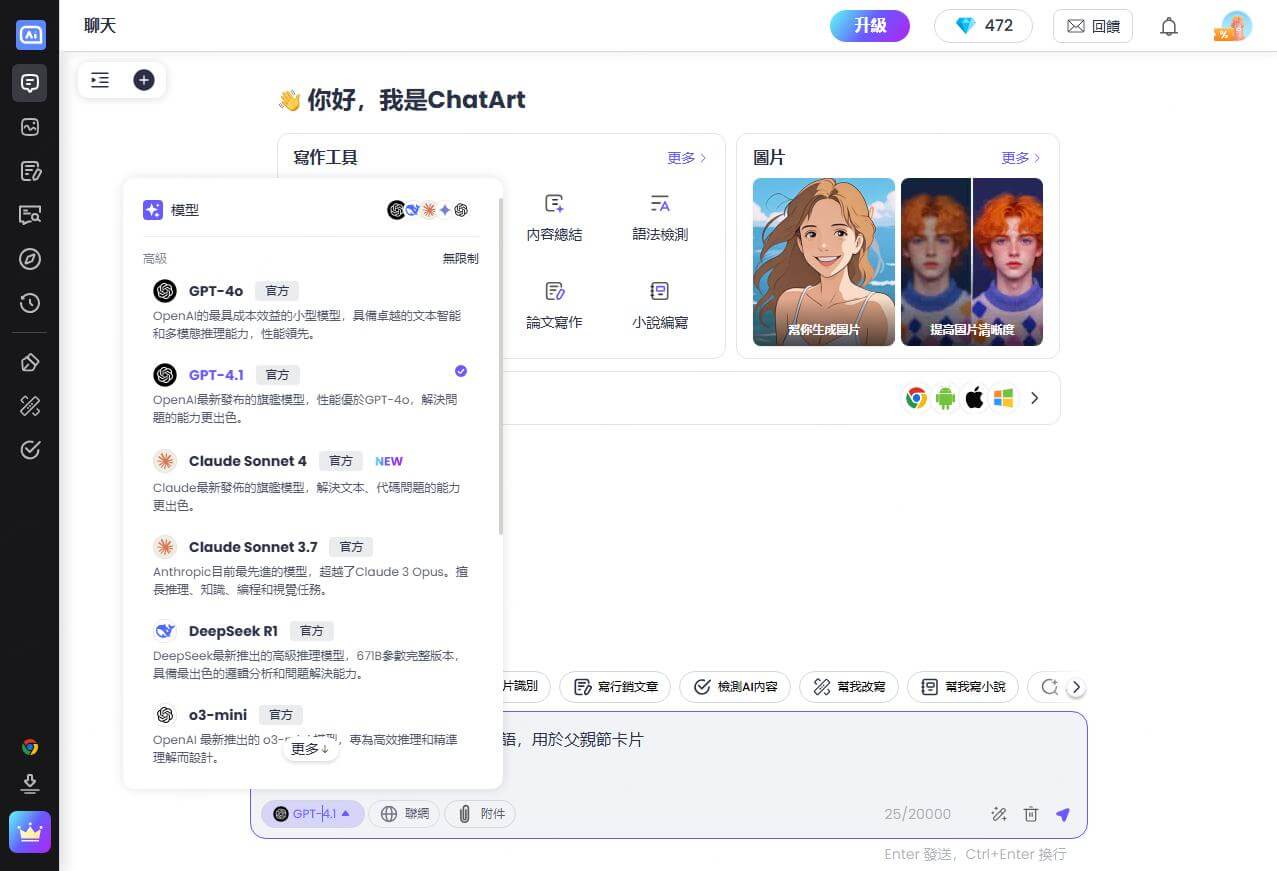Click the Windows platform icon in banner

click(1003, 398)
